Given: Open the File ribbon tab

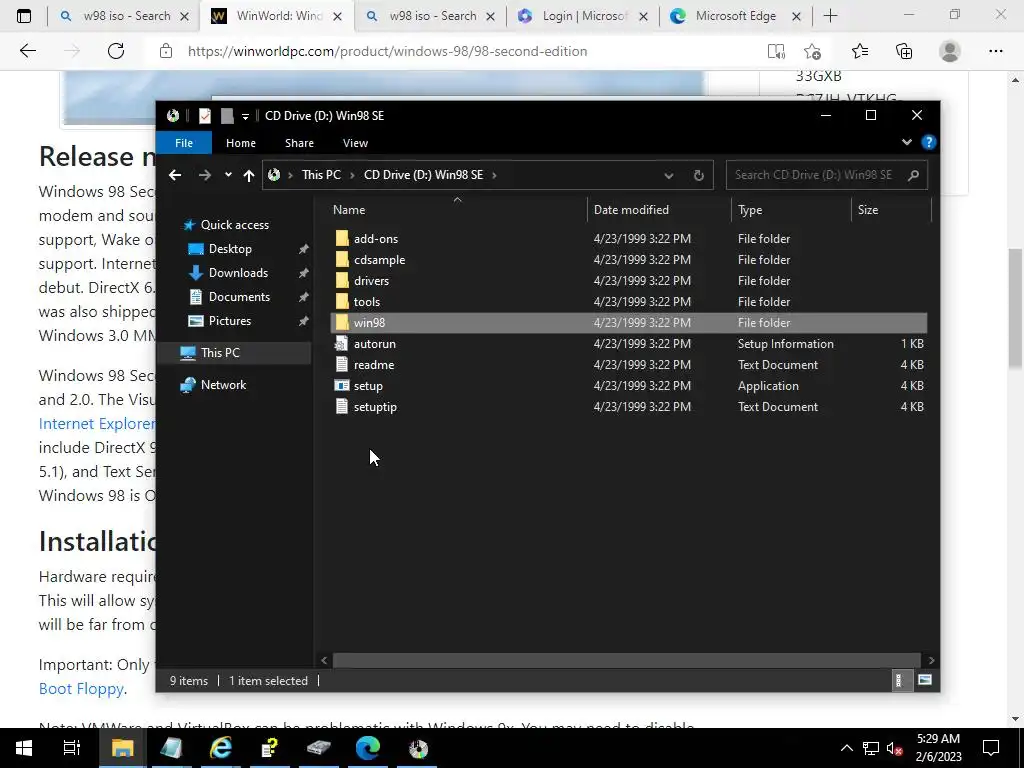Looking at the screenshot, I should [184, 142].
